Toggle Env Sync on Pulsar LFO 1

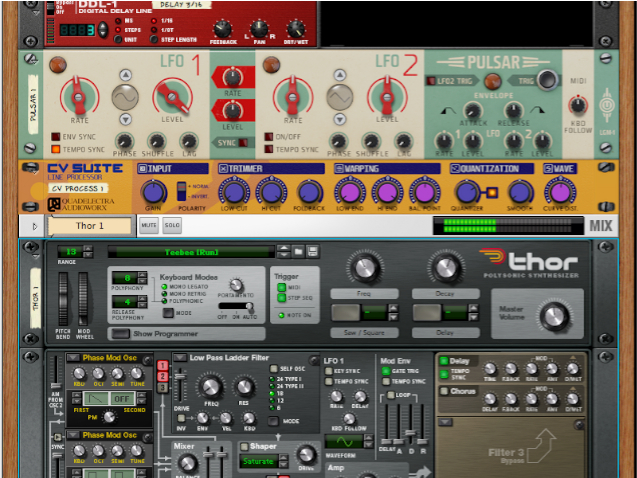(54, 135)
